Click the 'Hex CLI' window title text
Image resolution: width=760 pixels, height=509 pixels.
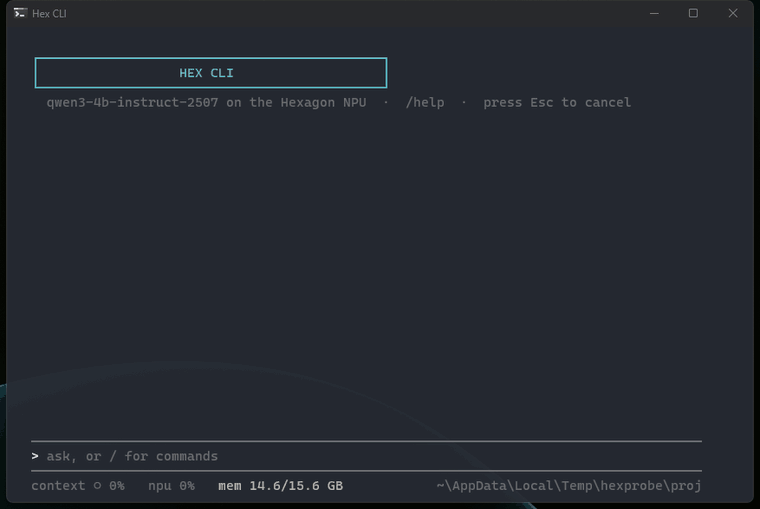(49, 14)
